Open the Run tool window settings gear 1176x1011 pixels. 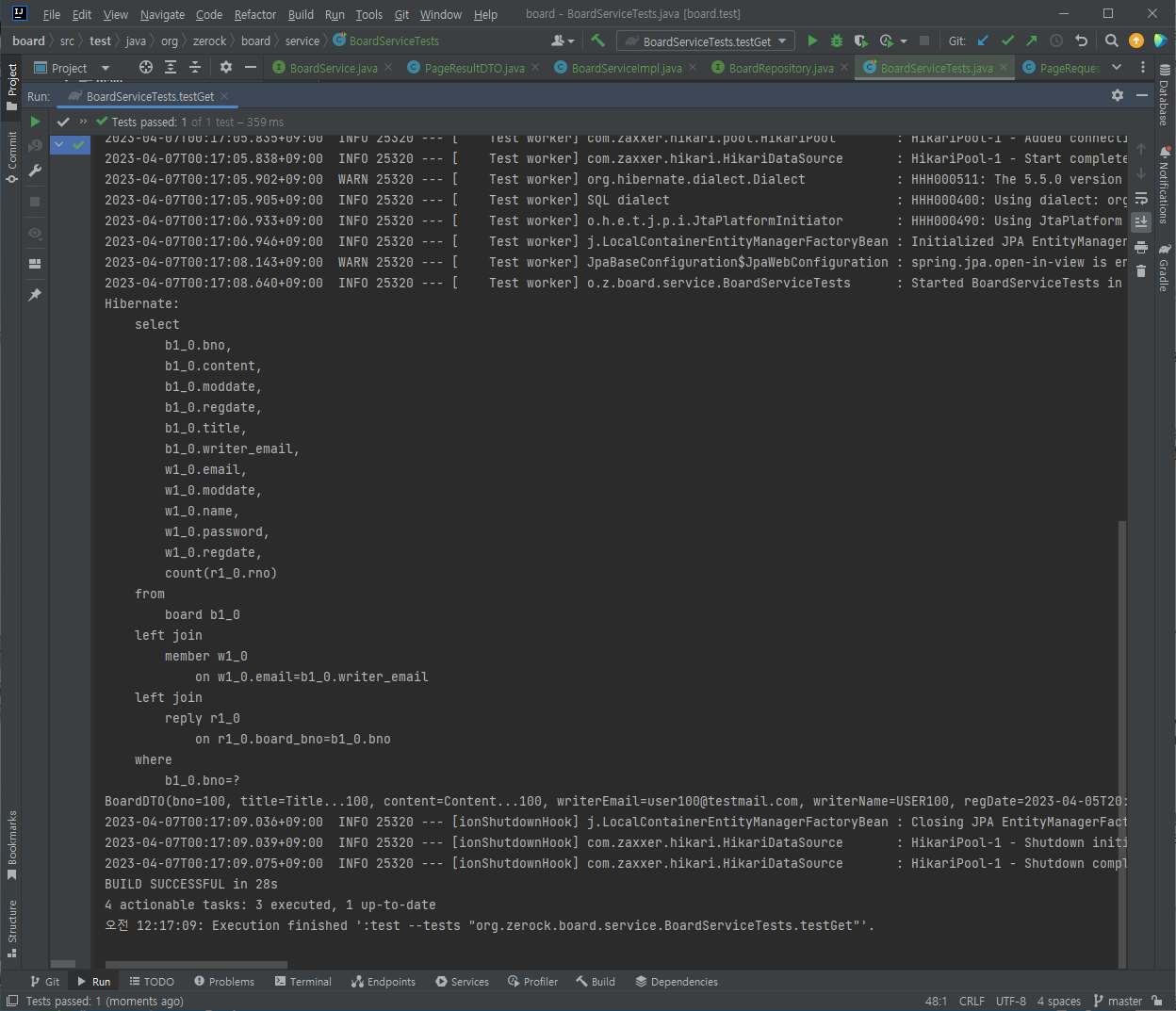tap(1118, 95)
